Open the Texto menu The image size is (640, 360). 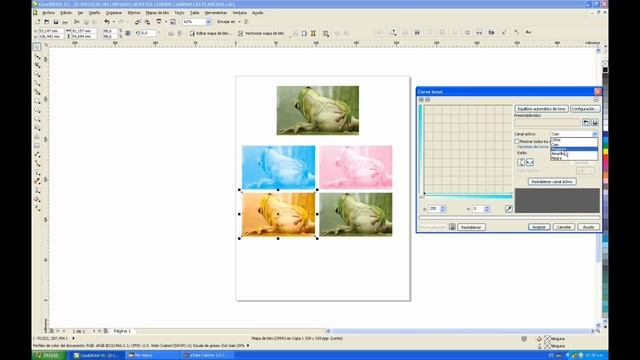(x=179, y=13)
